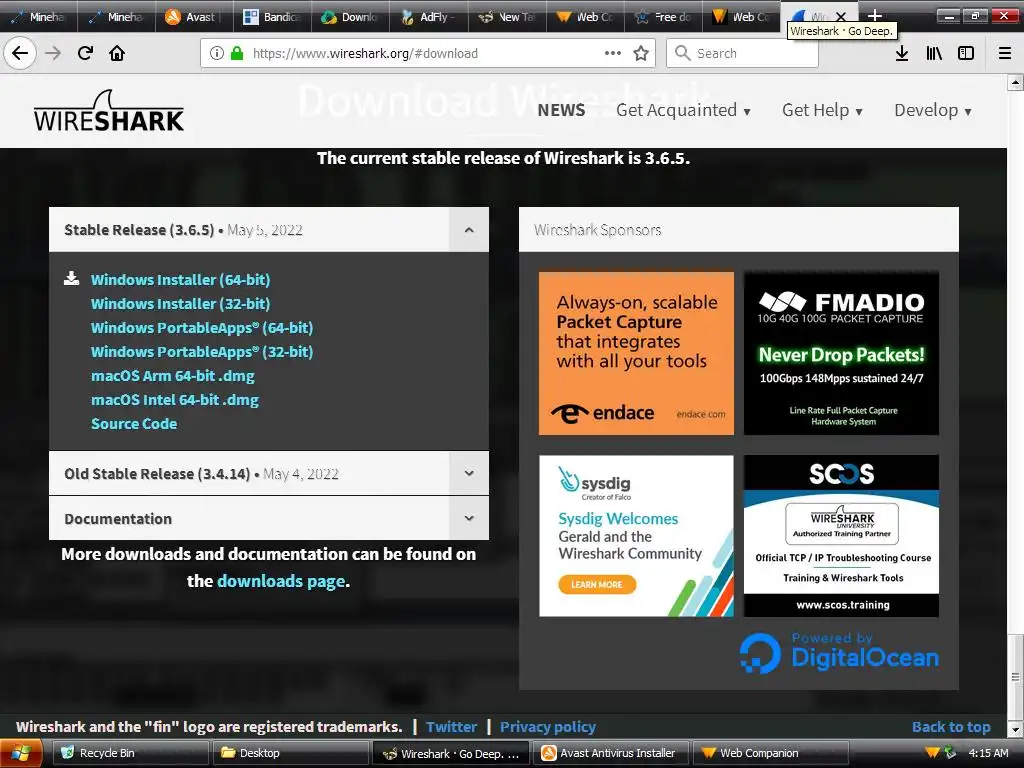Collapse the Stable Release (3.6.5) section
The width and height of the screenshot is (1024, 768).
click(x=469, y=230)
